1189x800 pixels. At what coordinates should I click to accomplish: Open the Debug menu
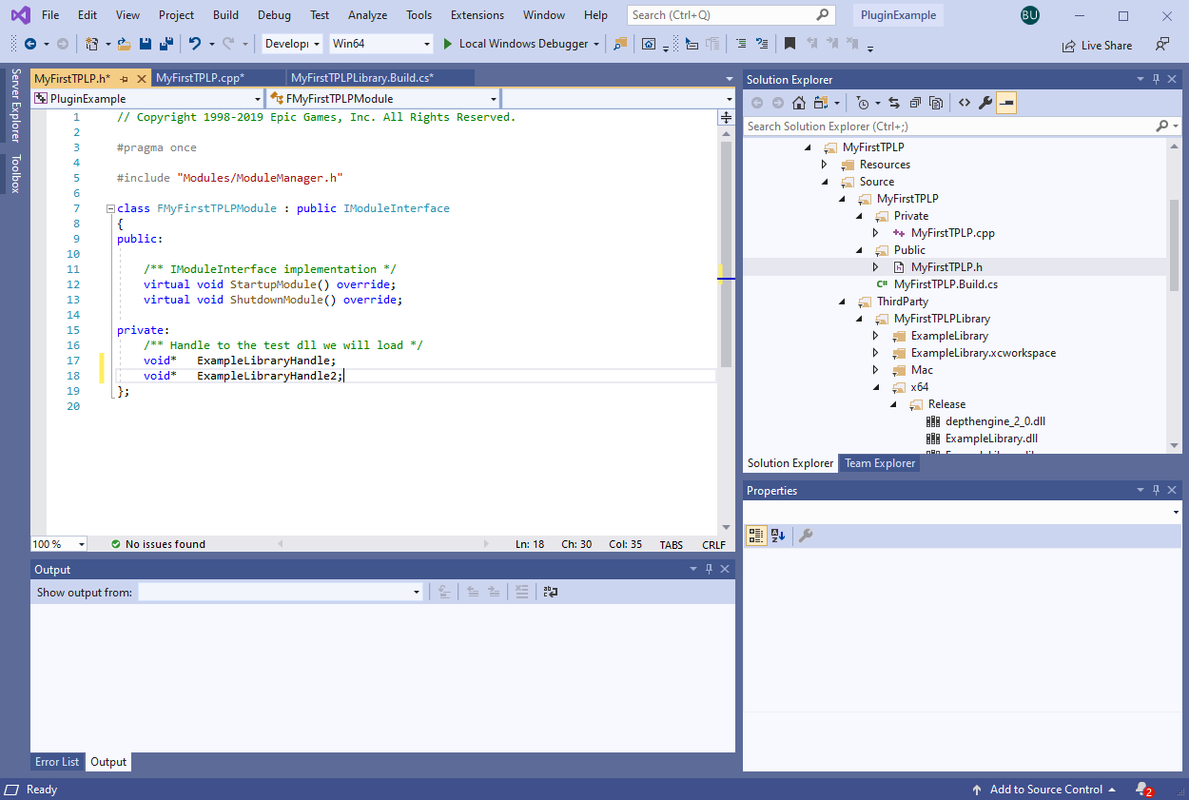274,15
